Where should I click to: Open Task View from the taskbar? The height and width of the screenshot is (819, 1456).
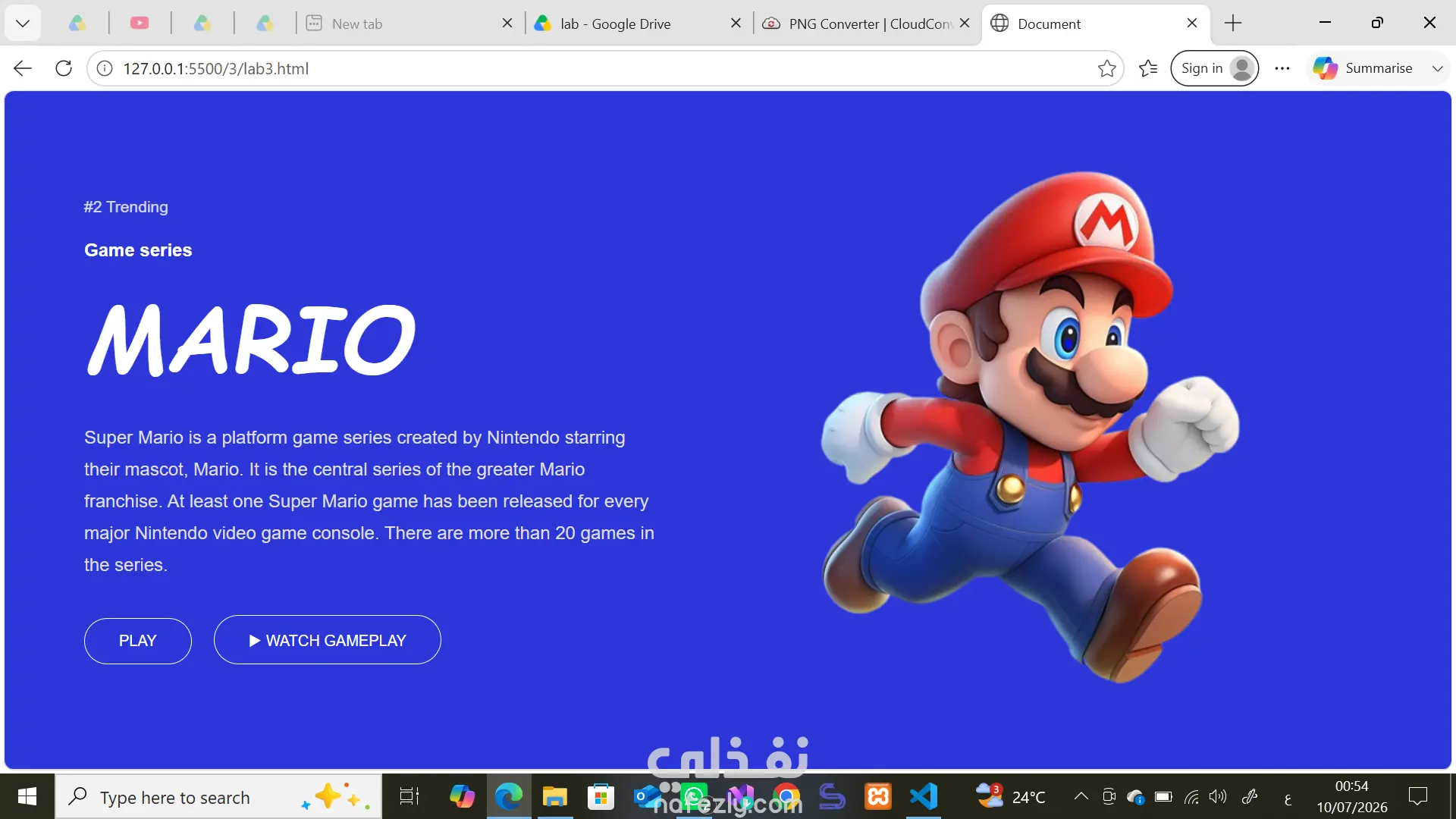(409, 797)
